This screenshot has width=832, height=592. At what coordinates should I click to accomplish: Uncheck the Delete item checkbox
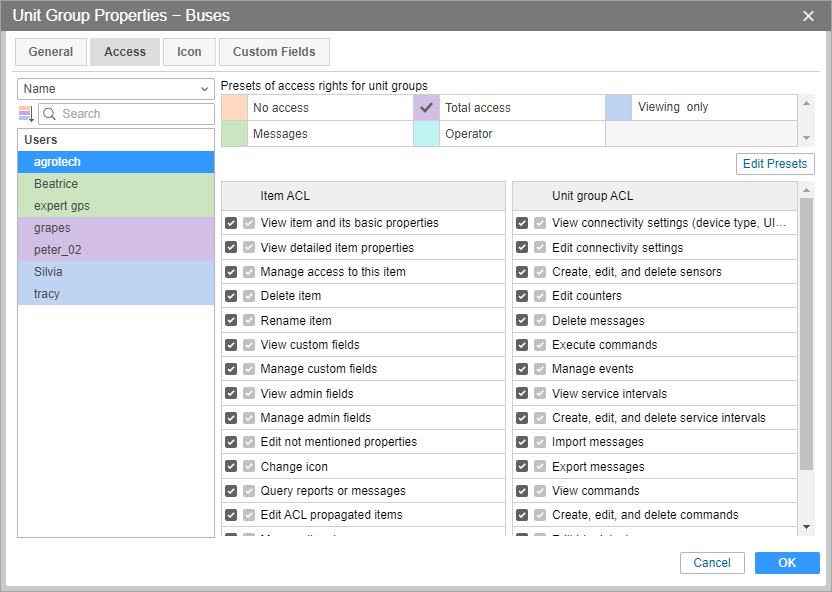pyautogui.click(x=231, y=296)
